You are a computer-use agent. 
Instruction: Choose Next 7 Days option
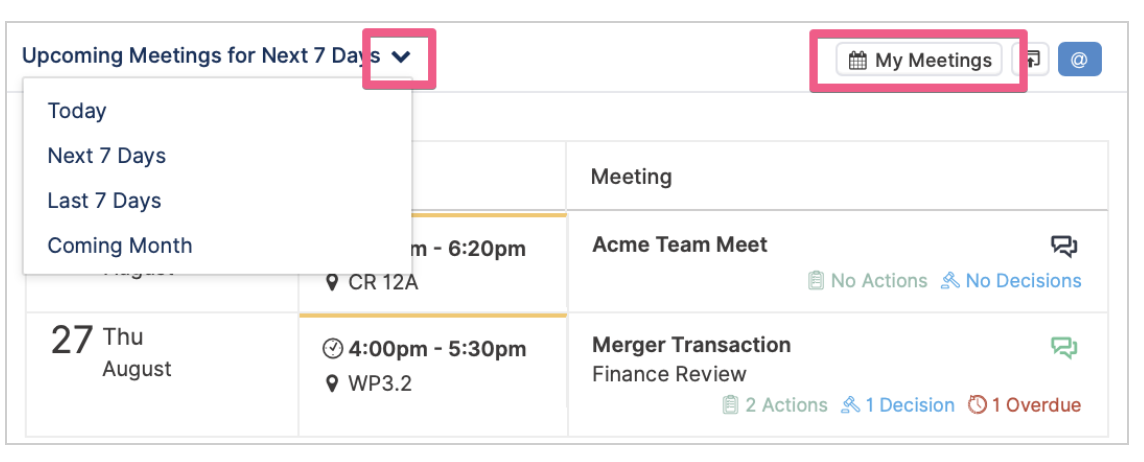pos(107,156)
